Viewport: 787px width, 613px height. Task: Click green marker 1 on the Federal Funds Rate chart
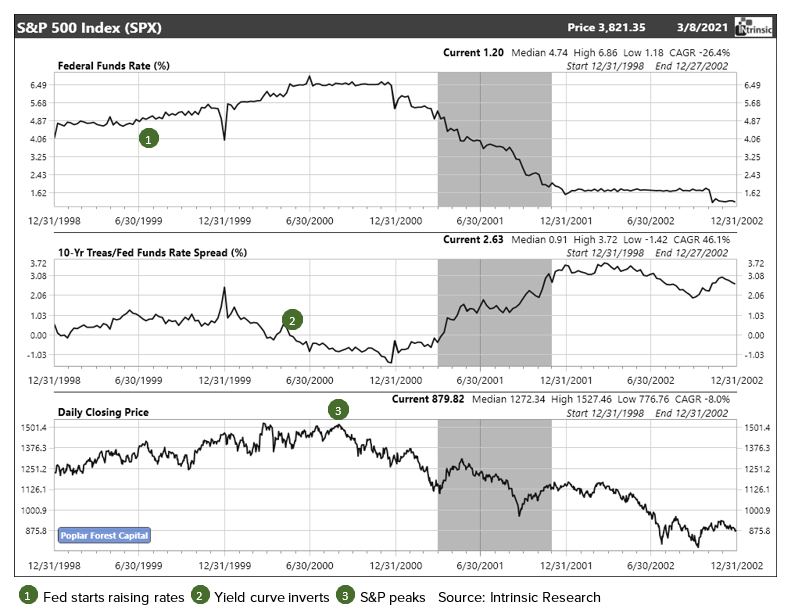pyautogui.click(x=148, y=139)
